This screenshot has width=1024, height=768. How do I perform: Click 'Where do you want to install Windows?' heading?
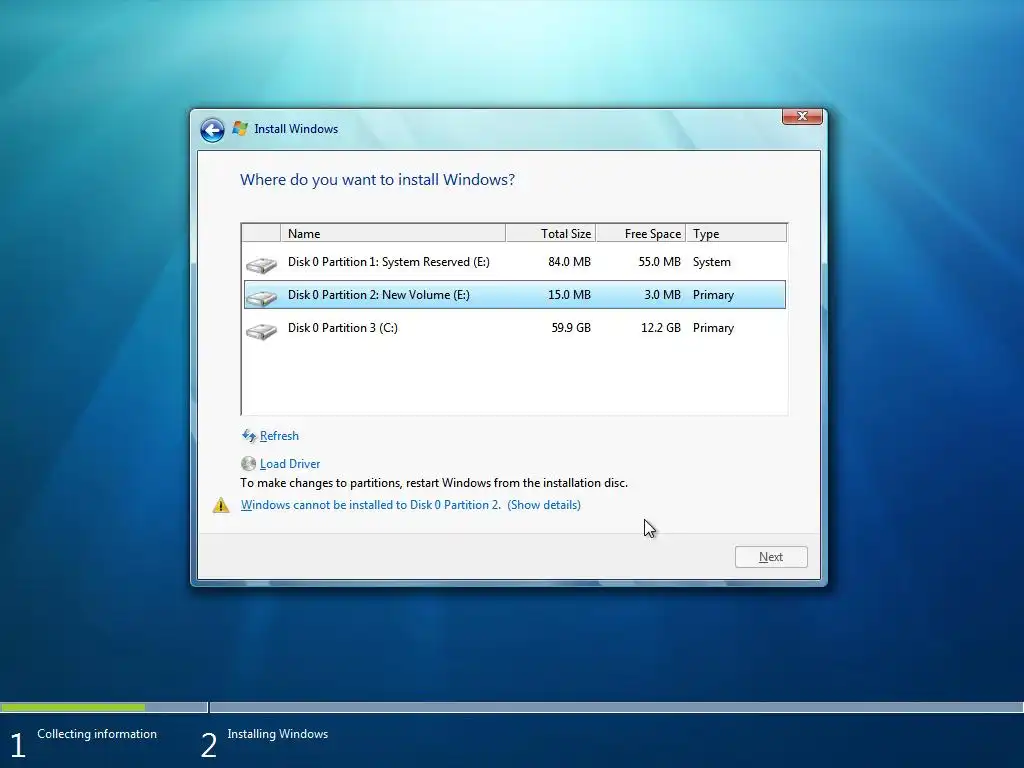377,180
